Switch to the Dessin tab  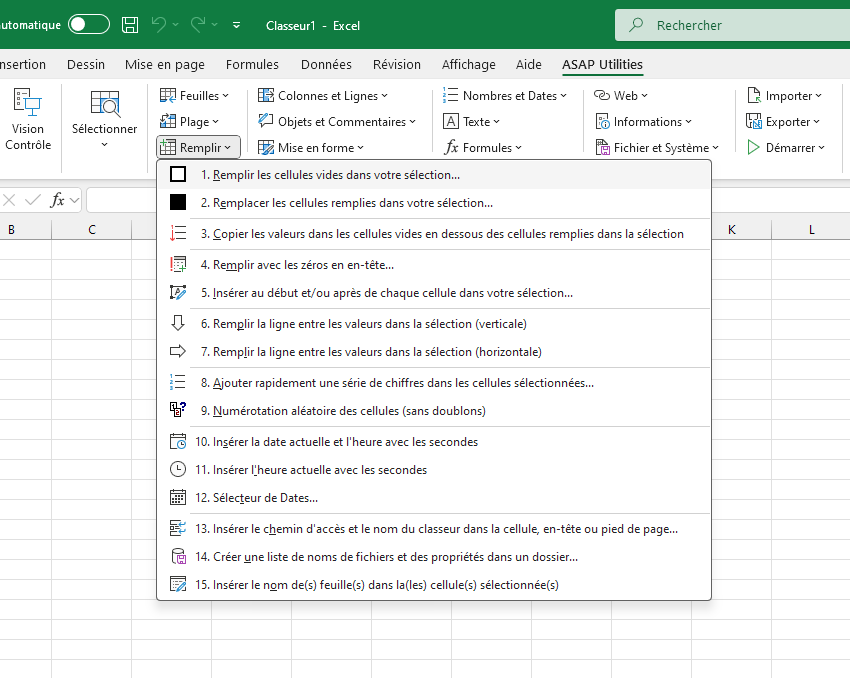click(86, 64)
